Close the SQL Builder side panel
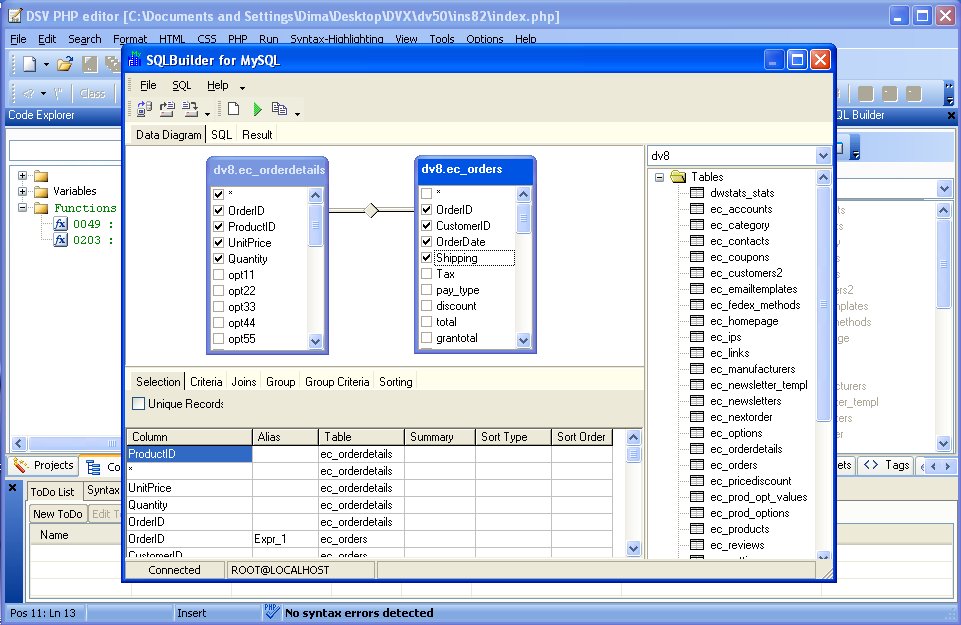This screenshot has height=625, width=961. 951,115
